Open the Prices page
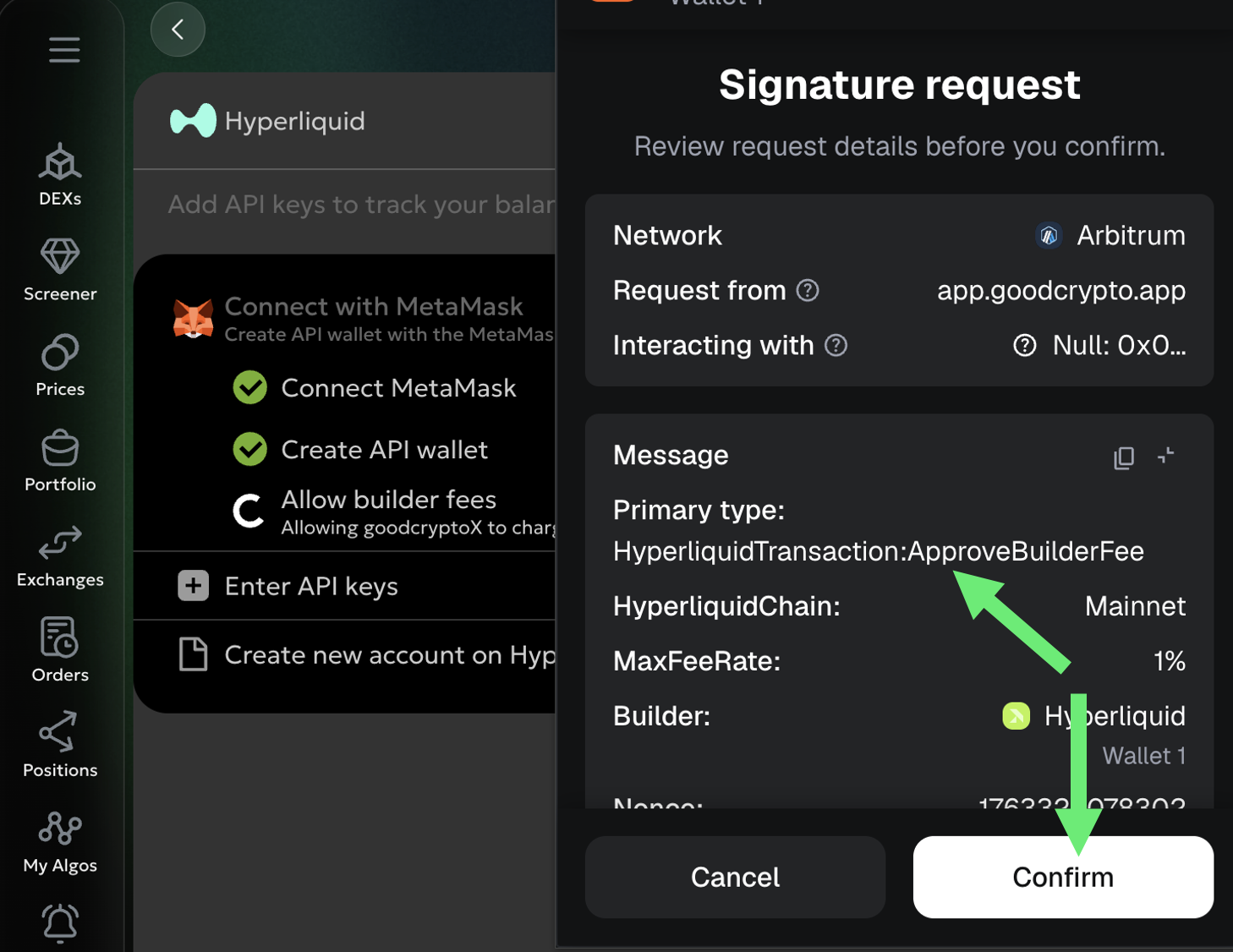 coord(60,365)
